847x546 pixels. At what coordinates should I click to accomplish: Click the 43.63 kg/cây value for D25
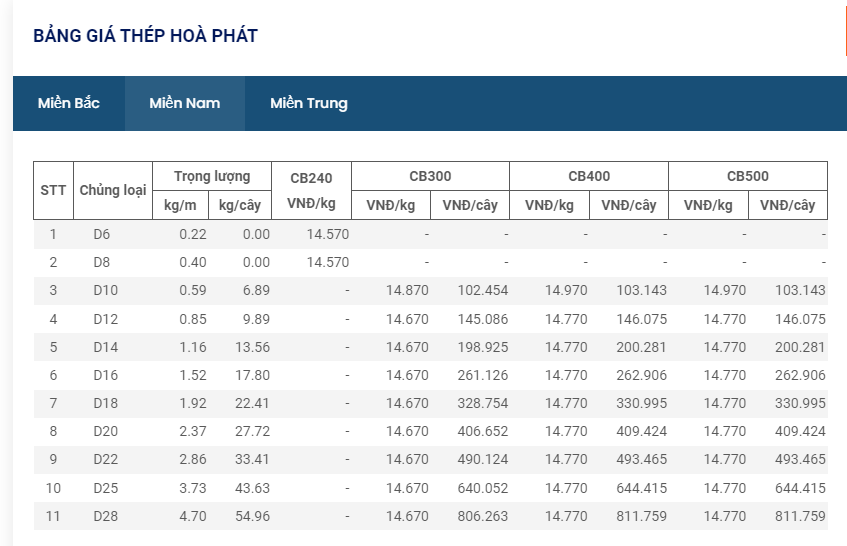pos(252,488)
